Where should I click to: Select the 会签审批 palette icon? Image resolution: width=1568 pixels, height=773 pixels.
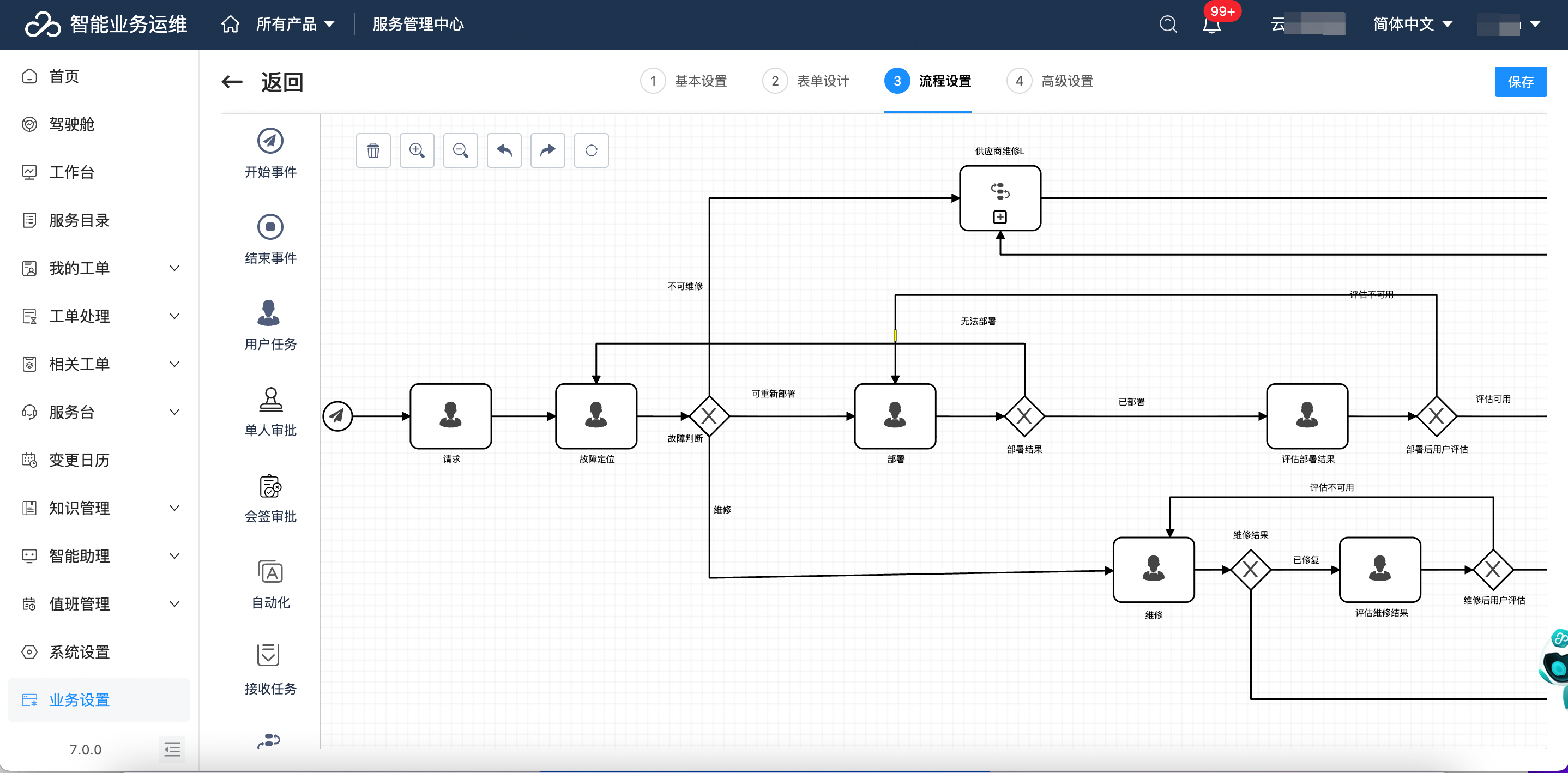click(270, 487)
